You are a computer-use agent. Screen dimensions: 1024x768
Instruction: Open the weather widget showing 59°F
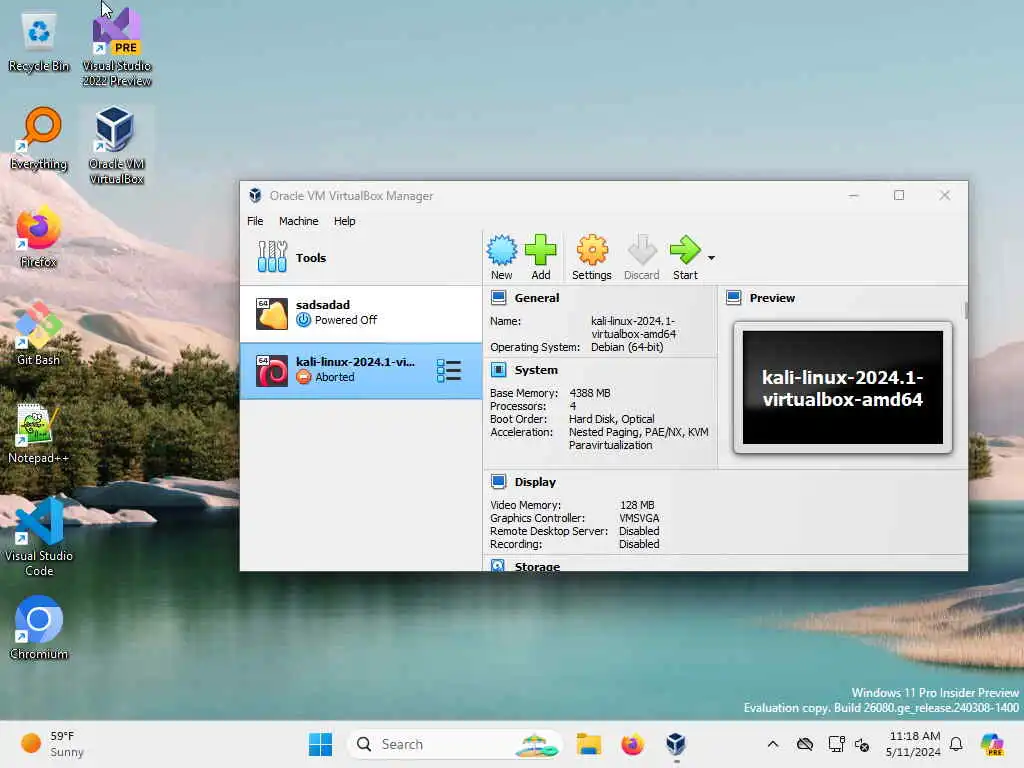tap(52, 744)
